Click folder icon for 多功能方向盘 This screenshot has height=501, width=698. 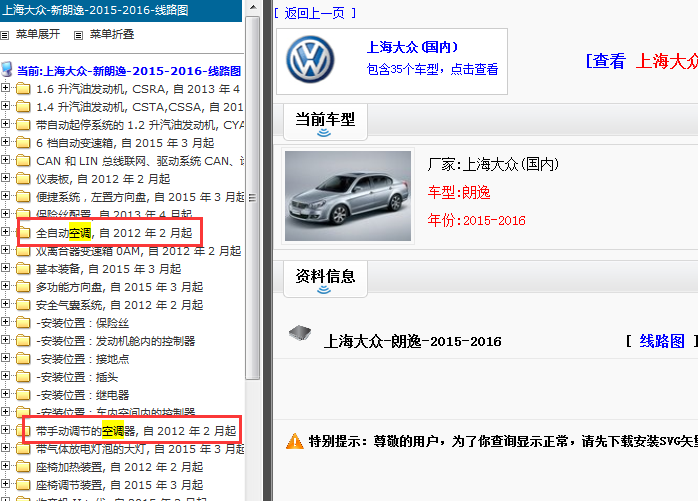(x=23, y=287)
